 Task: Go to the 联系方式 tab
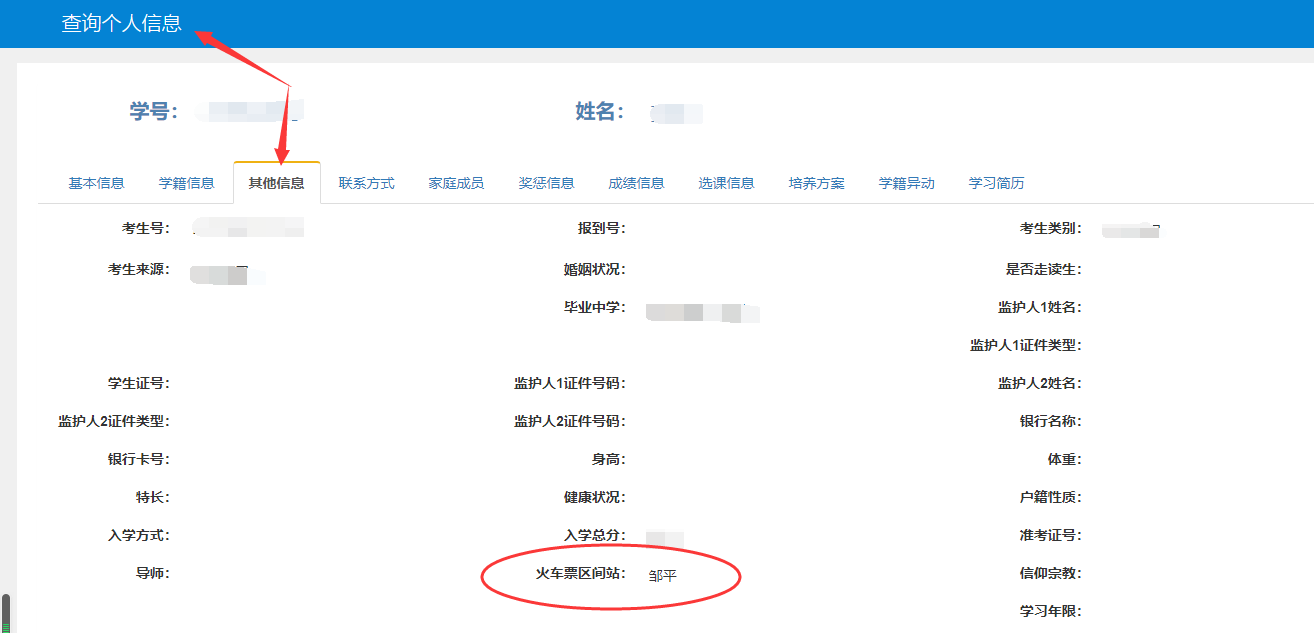pyautogui.click(x=366, y=183)
